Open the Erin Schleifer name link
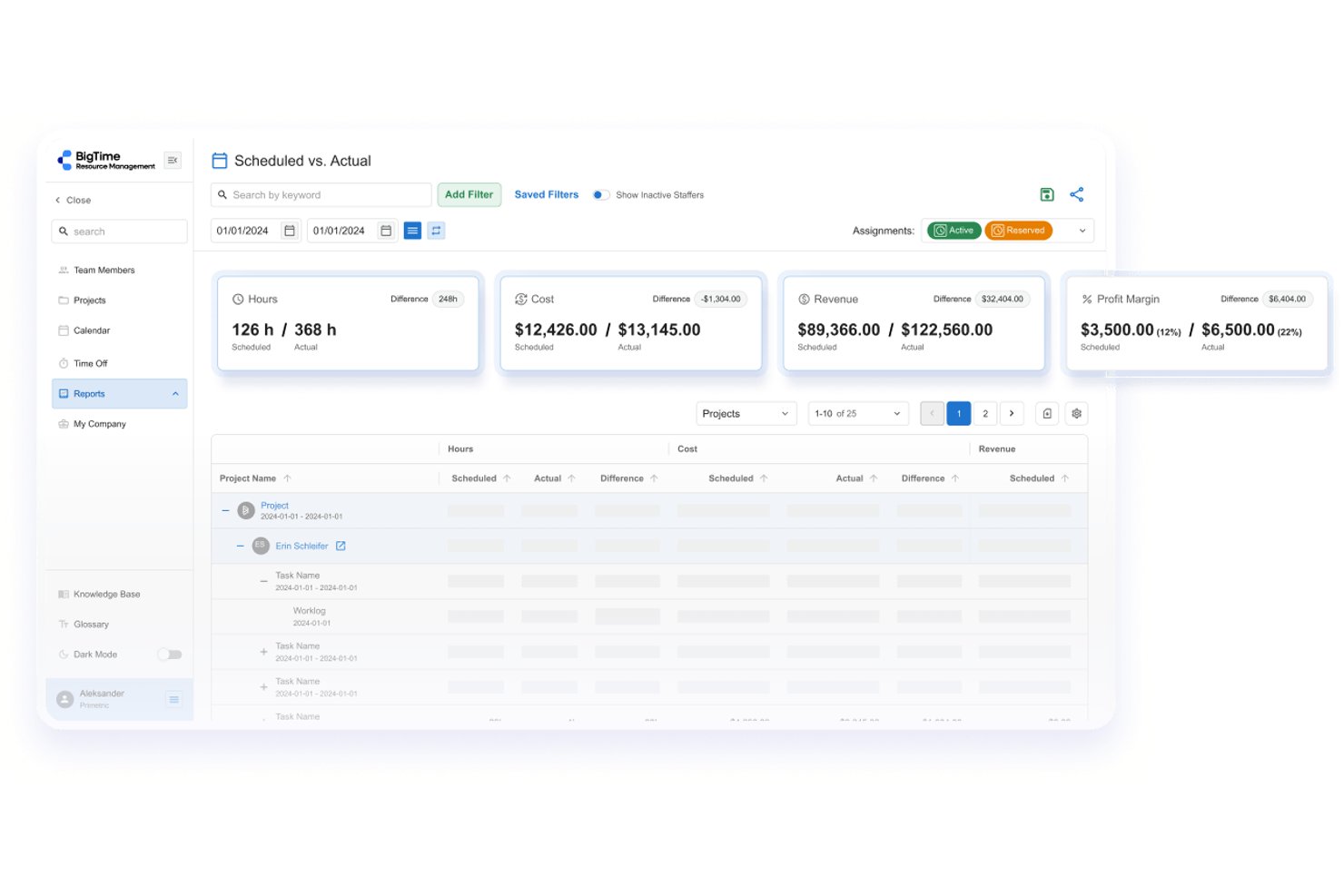This screenshot has height=896, width=1344. (302, 546)
